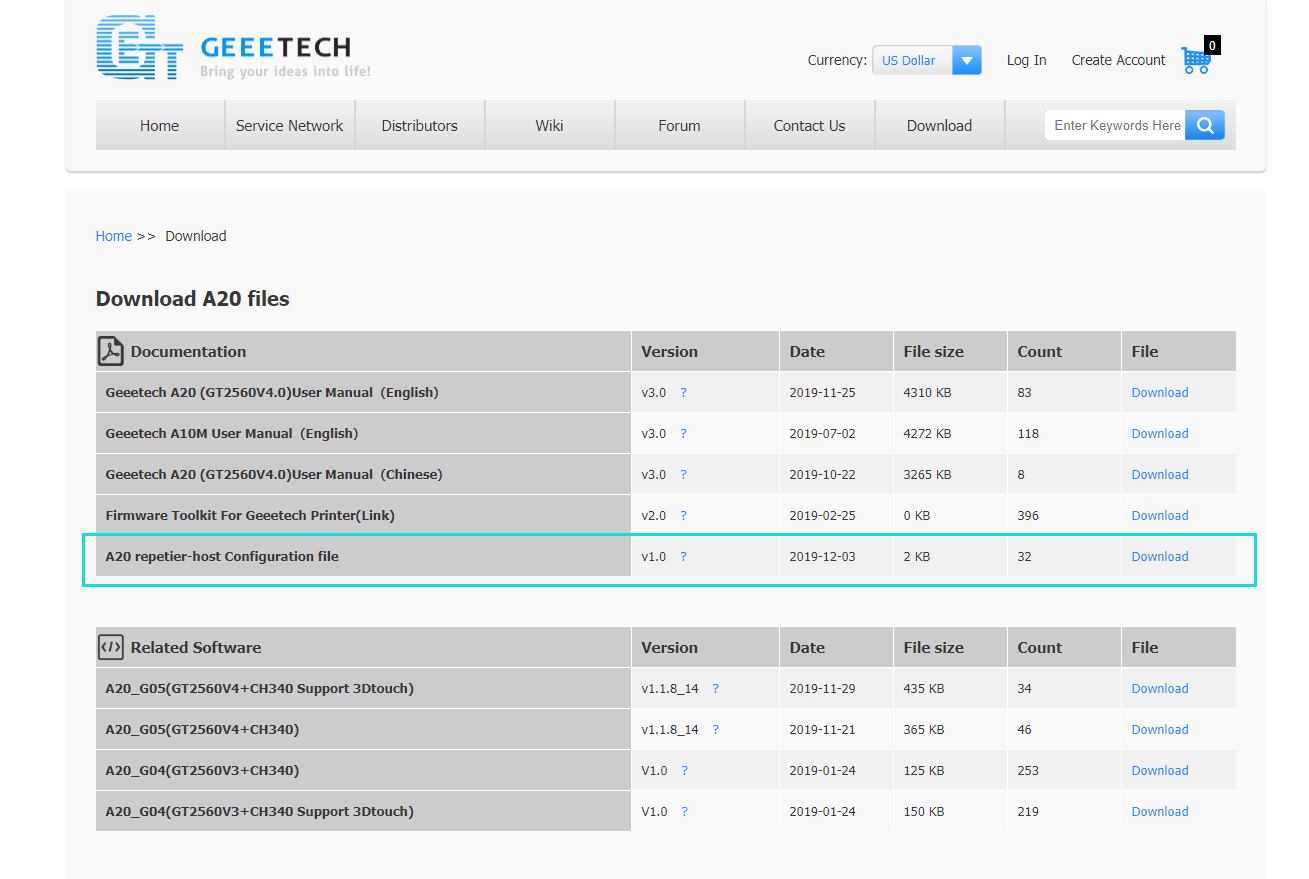This screenshot has width=1309, height=879.
Task: Open the Contact Us menu item
Action: tap(810, 125)
